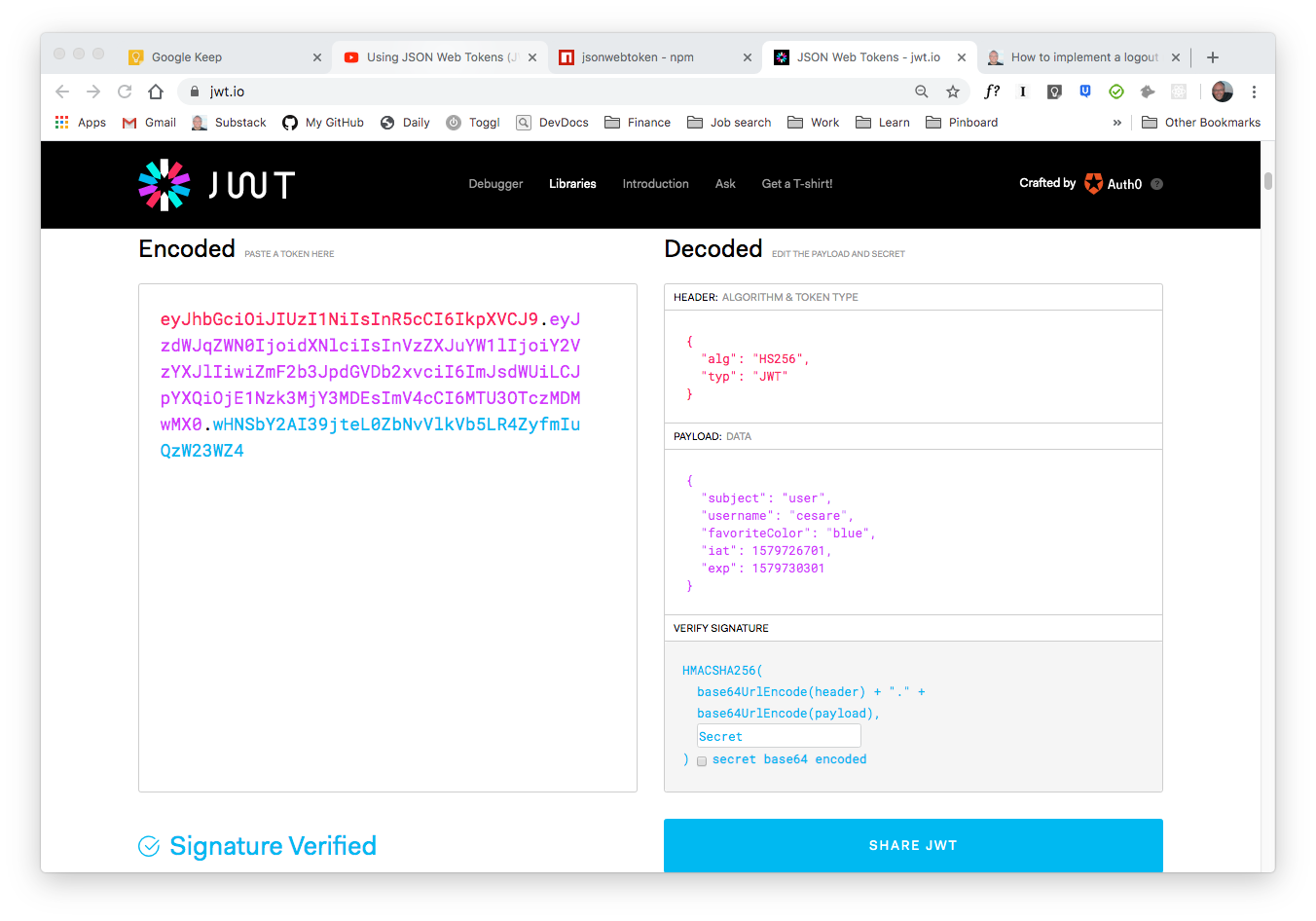Open the Gmail bookmark
Viewport: 1316px width, 921px height.
149,123
